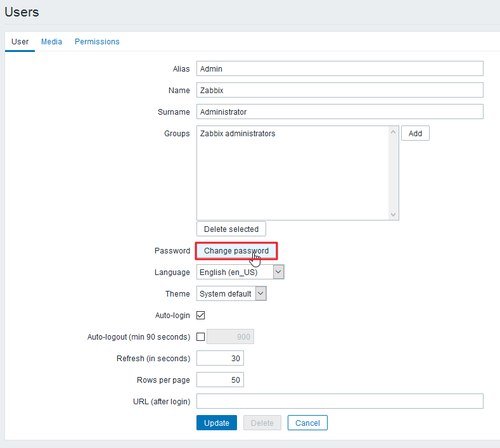Click the Change password button

tap(236, 251)
